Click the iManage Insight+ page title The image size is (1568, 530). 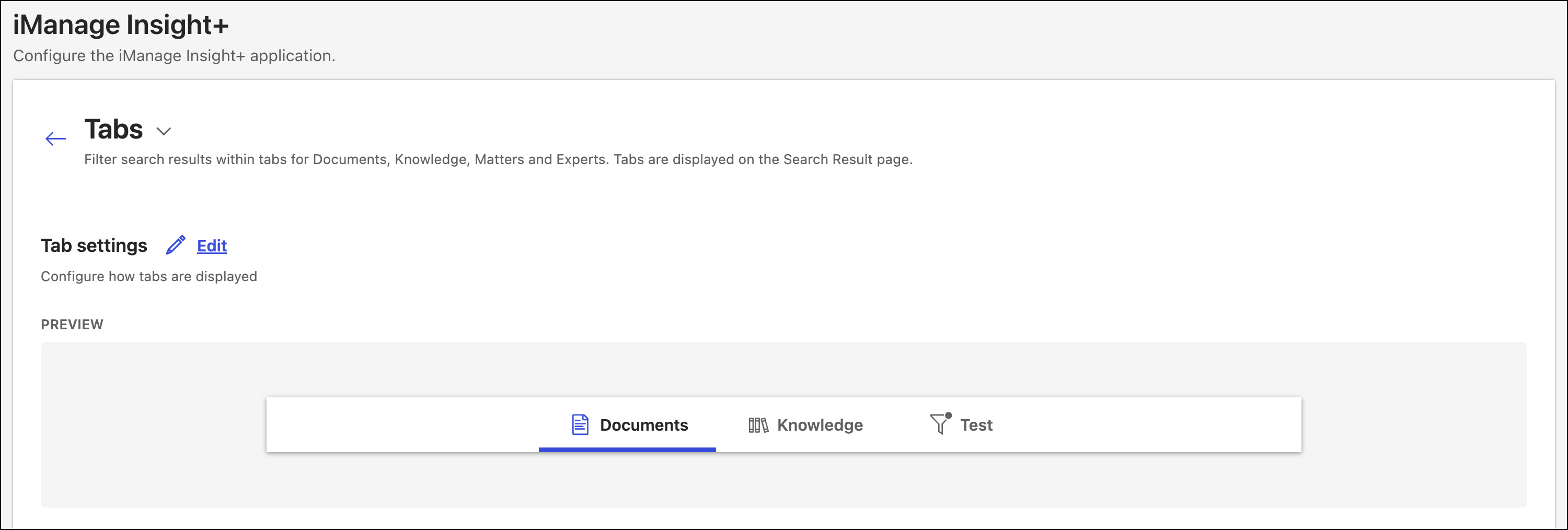coord(121,25)
